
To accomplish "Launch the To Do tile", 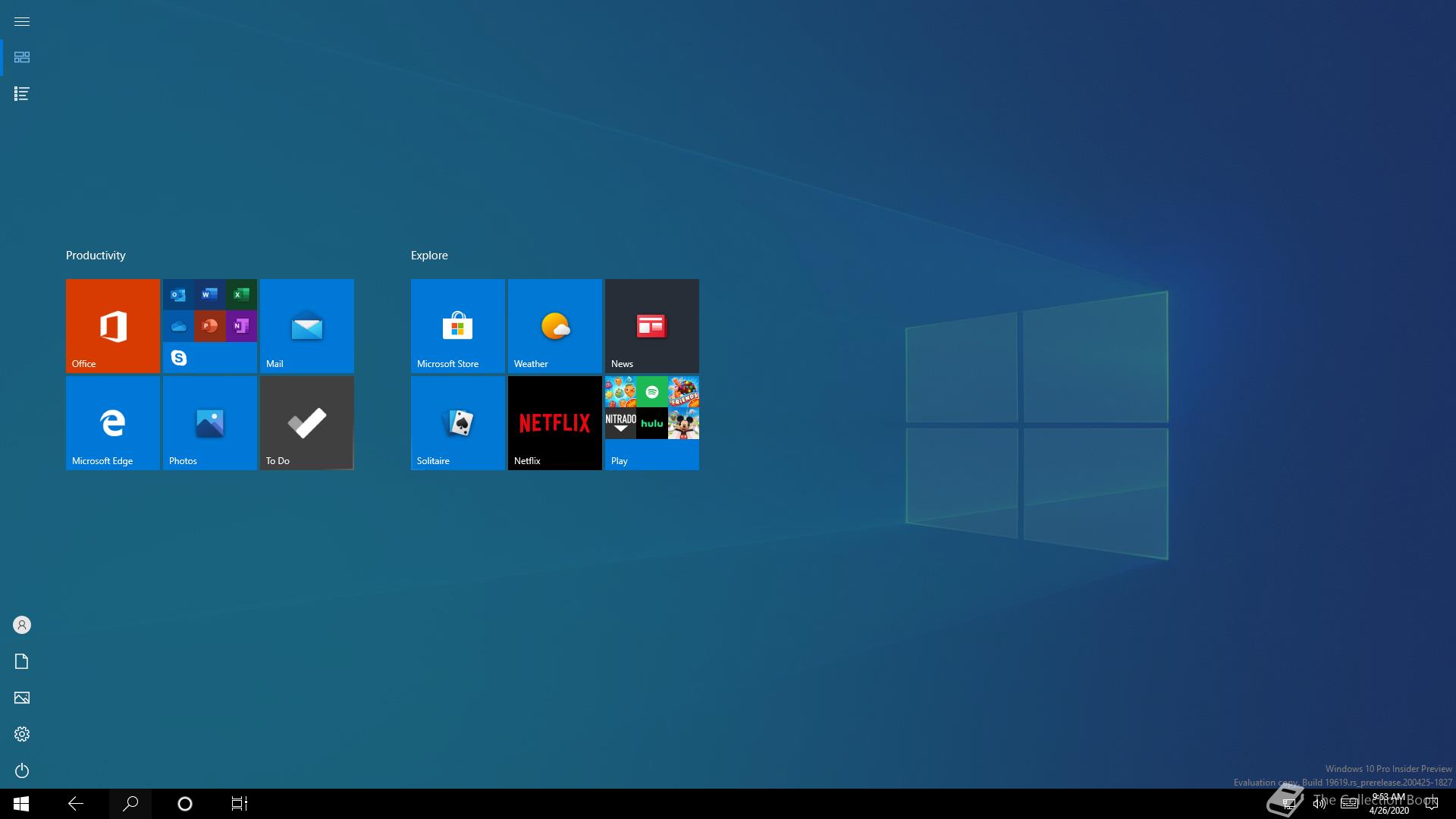I will tap(306, 422).
